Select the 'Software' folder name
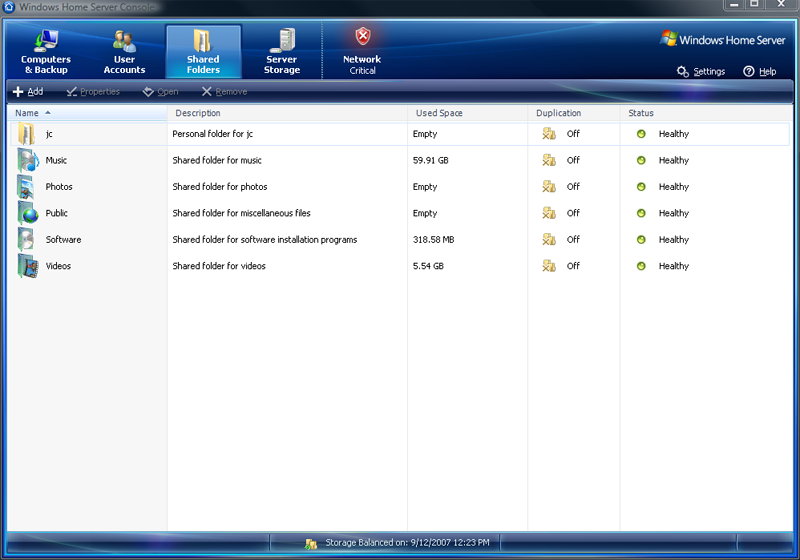Viewport: 800px width, 560px height. point(63,240)
